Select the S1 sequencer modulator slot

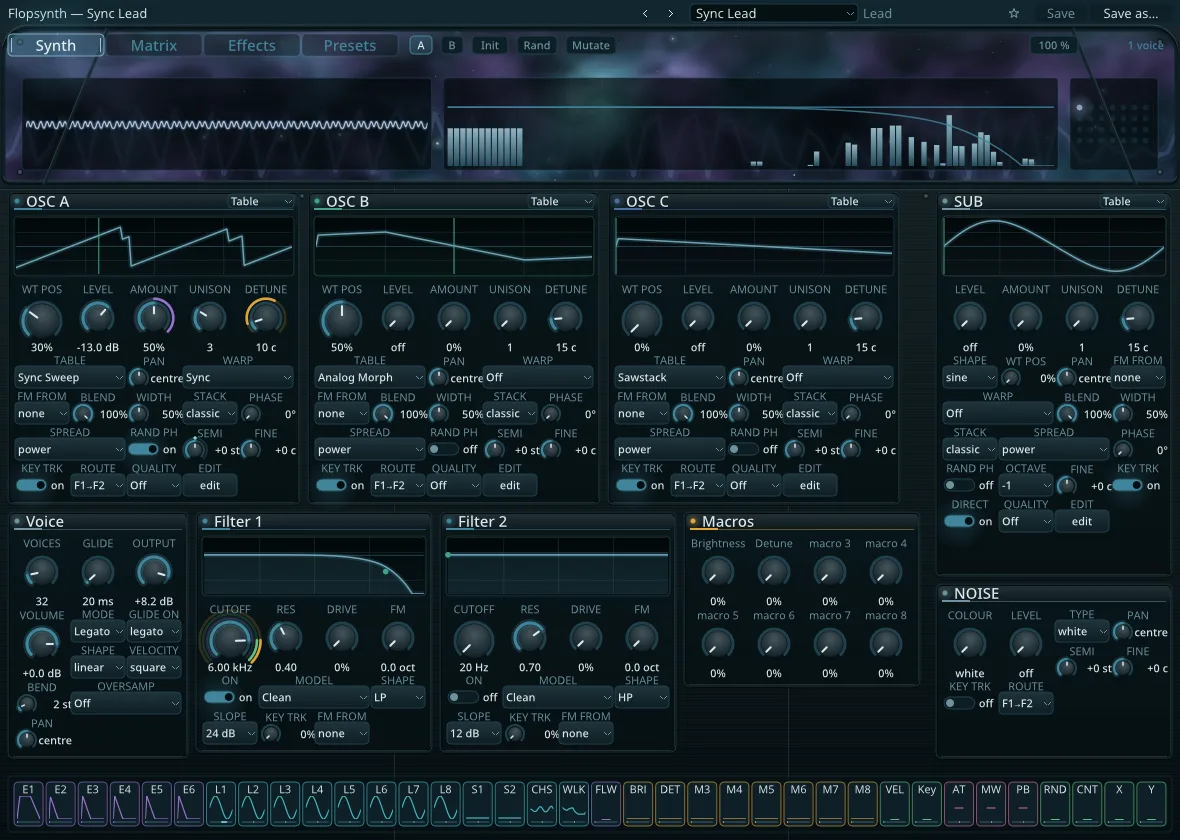tap(477, 802)
